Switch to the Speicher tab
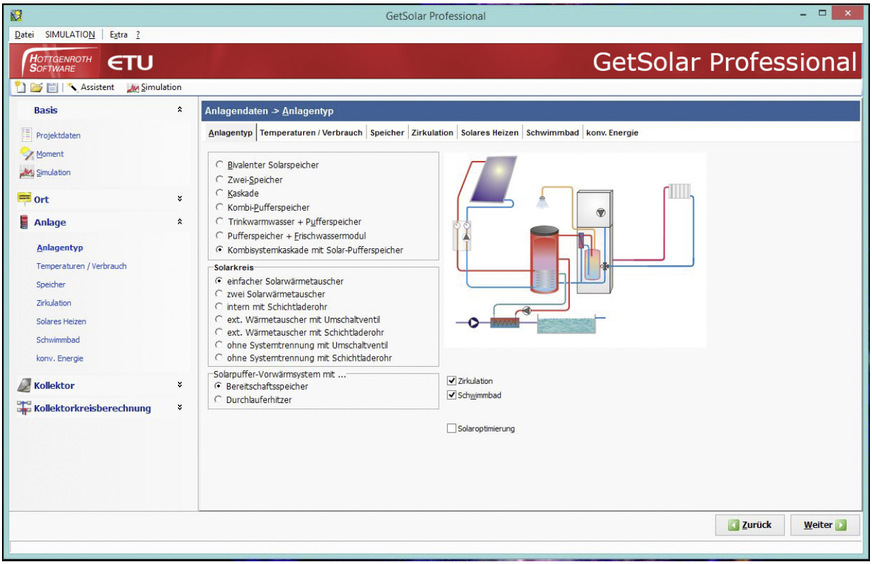Viewport: 872px width, 564px height. coord(387,132)
